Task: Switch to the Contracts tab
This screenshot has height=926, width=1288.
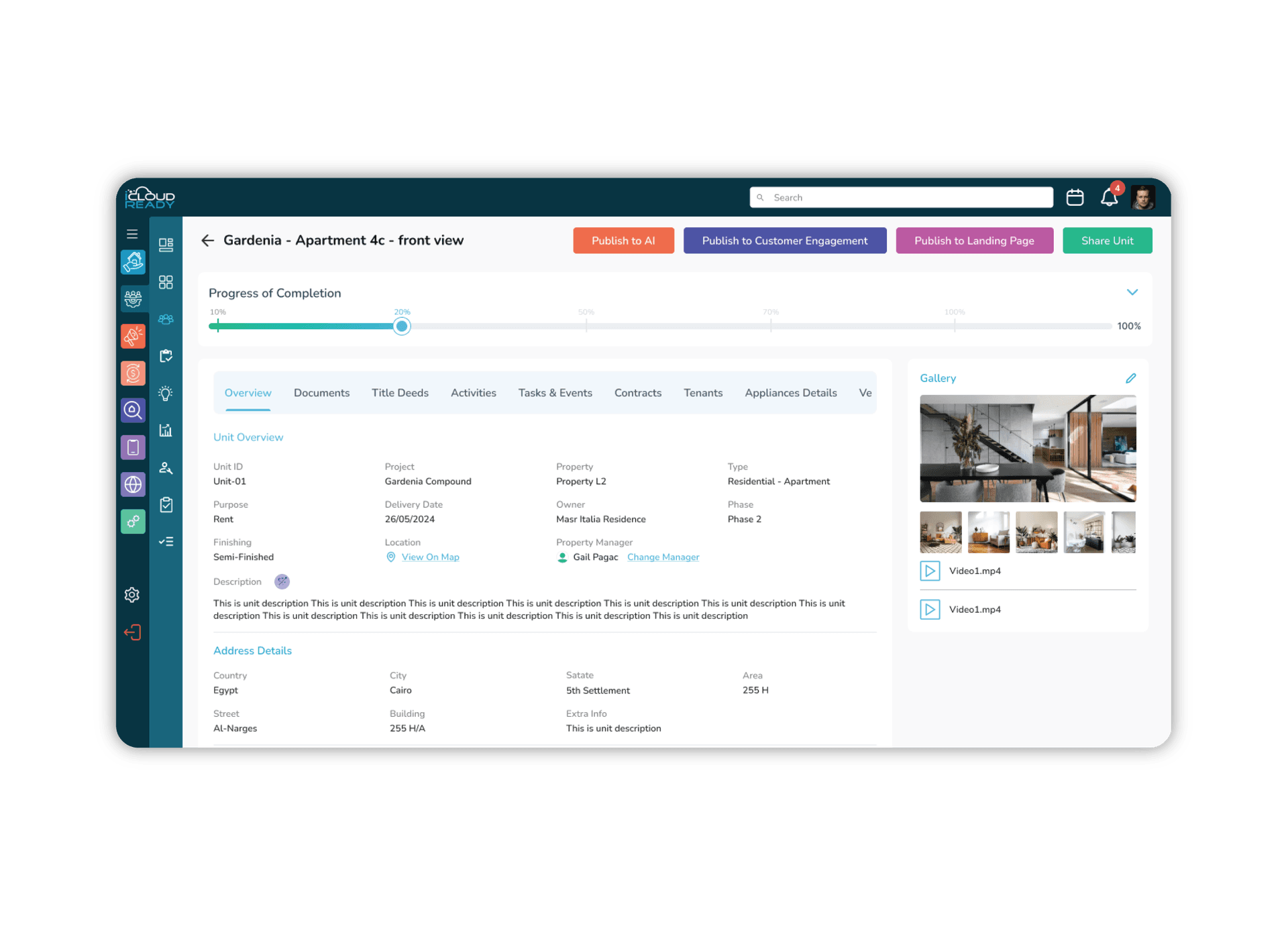Action: 637,392
